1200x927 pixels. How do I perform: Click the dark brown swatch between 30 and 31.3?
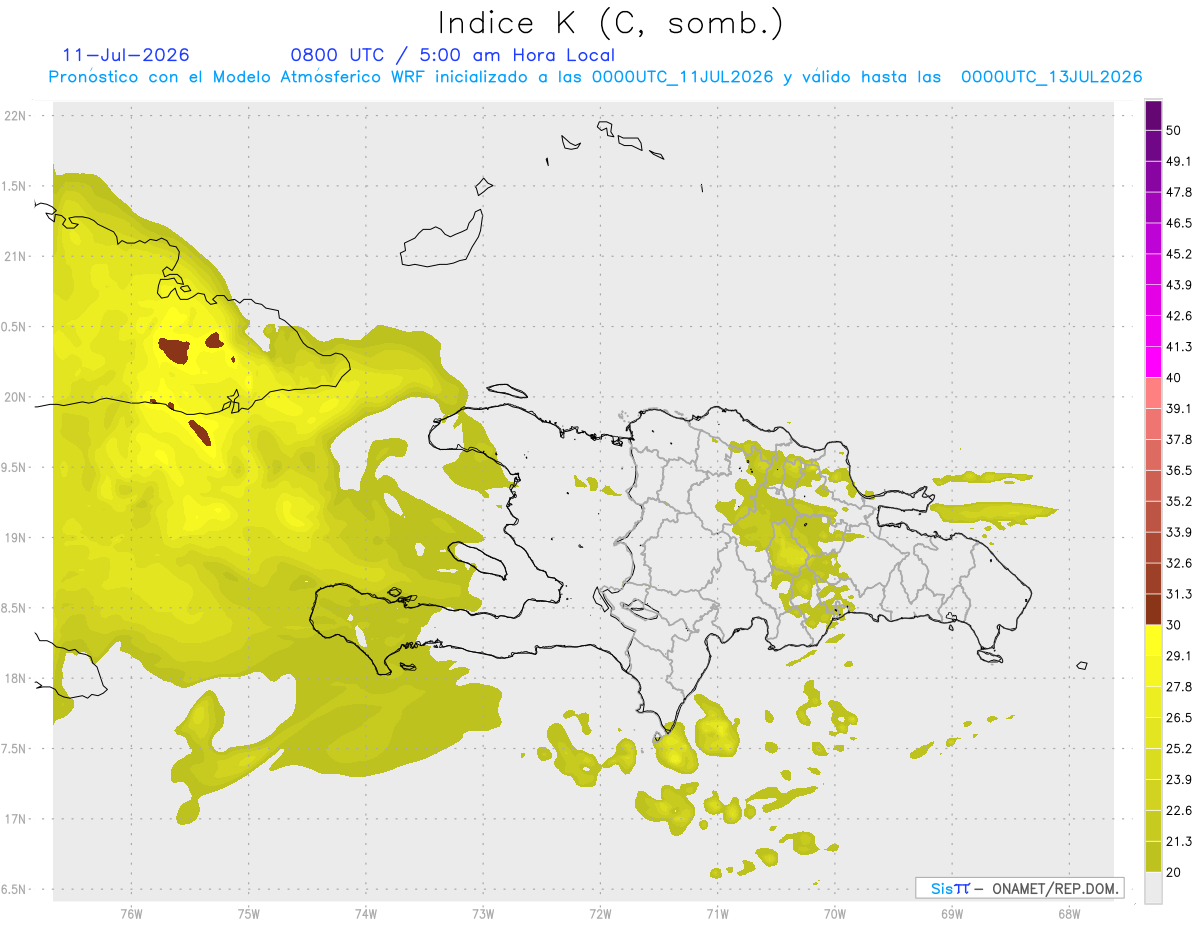(1153, 609)
